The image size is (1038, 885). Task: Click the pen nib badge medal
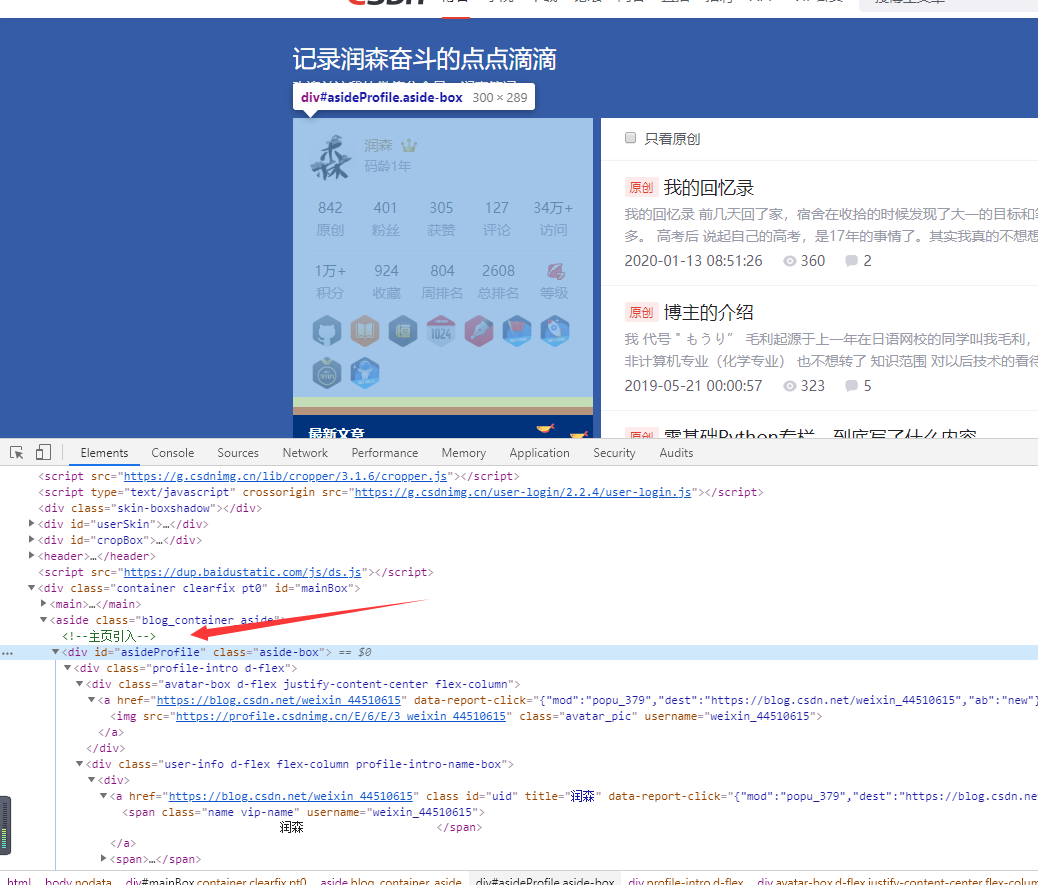point(479,331)
